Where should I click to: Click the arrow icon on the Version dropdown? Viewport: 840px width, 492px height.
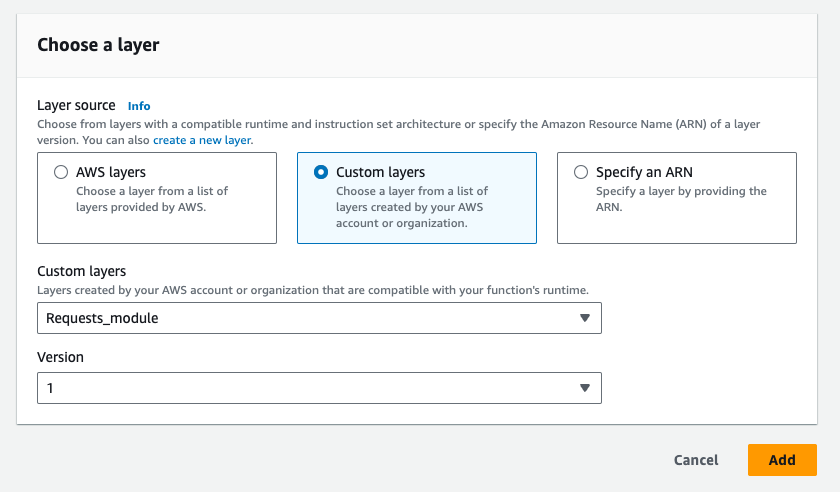tap(585, 388)
